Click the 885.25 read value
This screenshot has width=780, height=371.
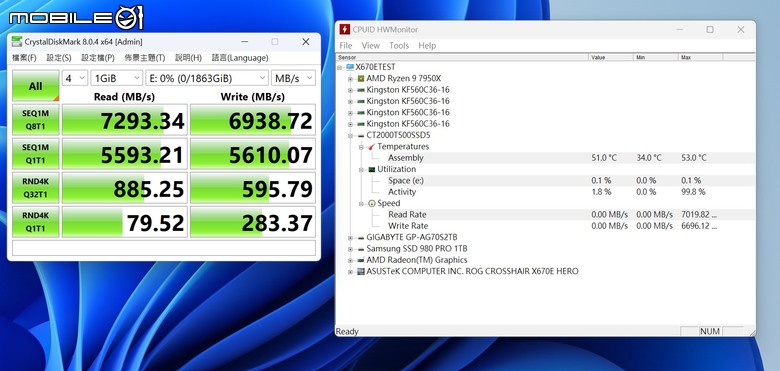(149, 189)
